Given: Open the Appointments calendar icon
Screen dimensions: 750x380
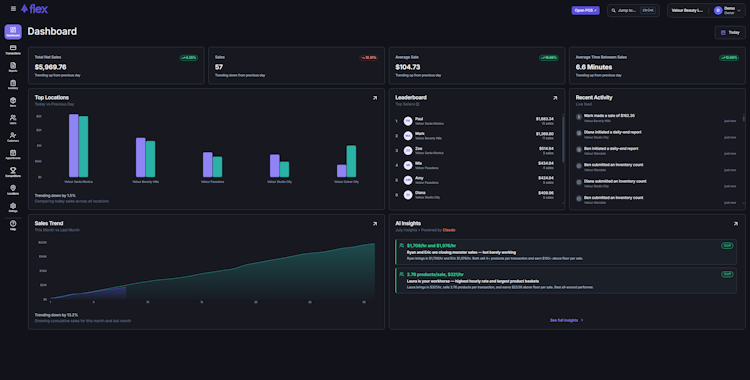Looking at the screenshot, I should click(x=13, y=155).
